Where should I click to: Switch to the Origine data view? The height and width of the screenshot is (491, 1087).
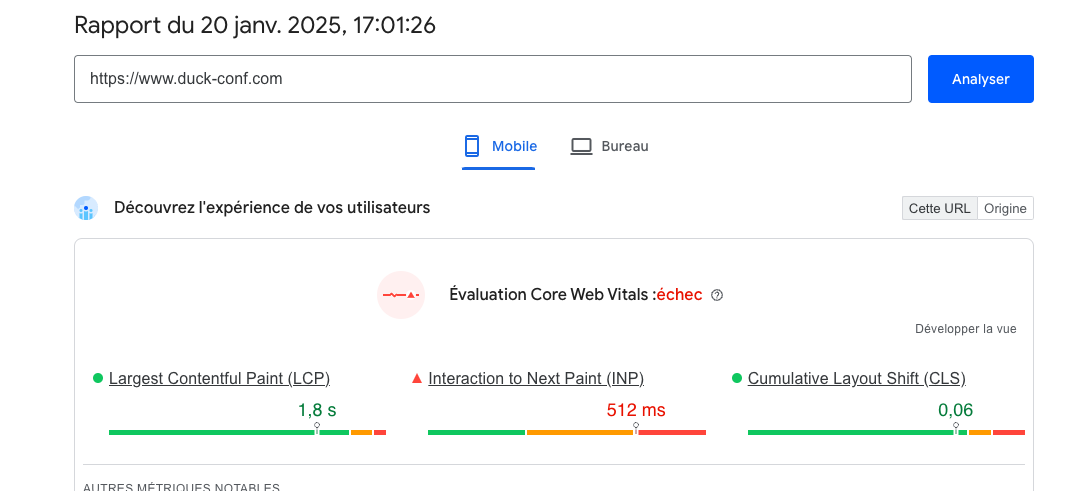tap(1005, 208)
